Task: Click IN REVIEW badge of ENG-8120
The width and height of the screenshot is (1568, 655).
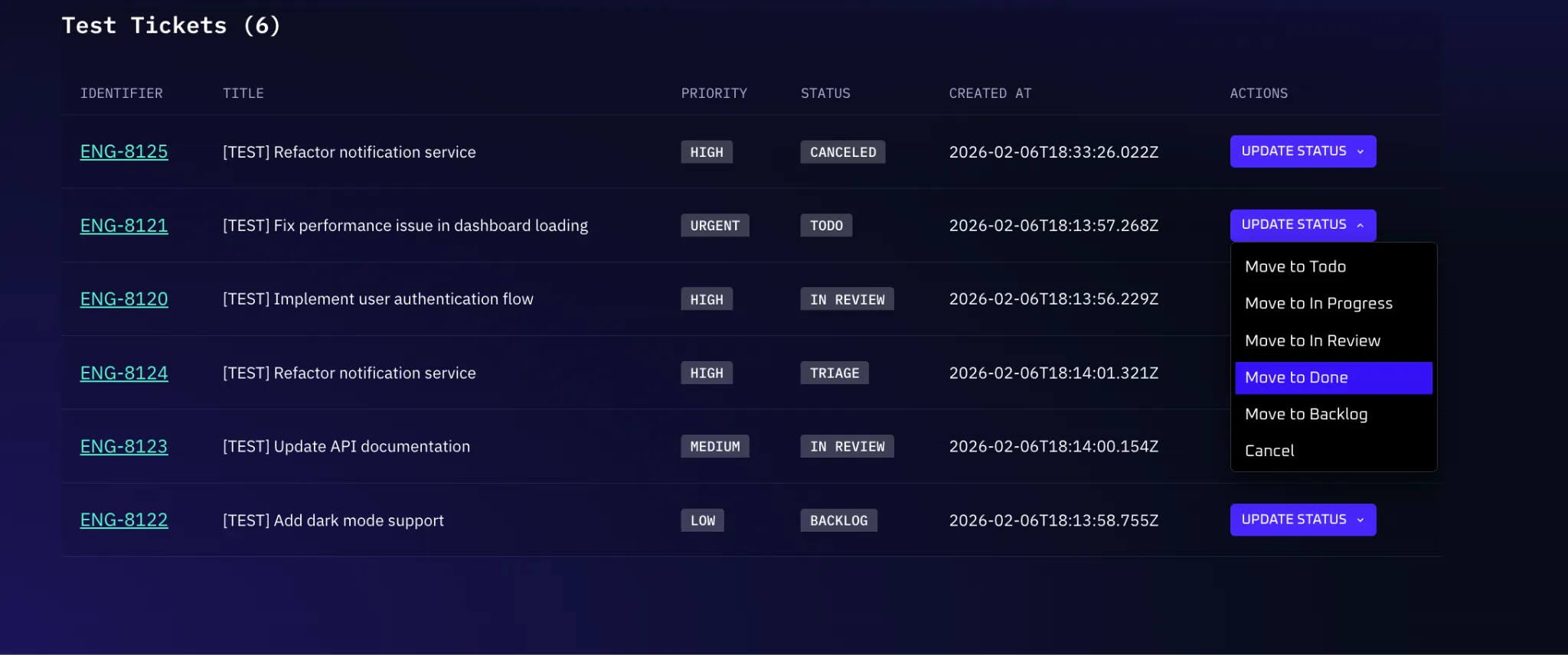Action: pyautogui.click(x=847, y=299)
